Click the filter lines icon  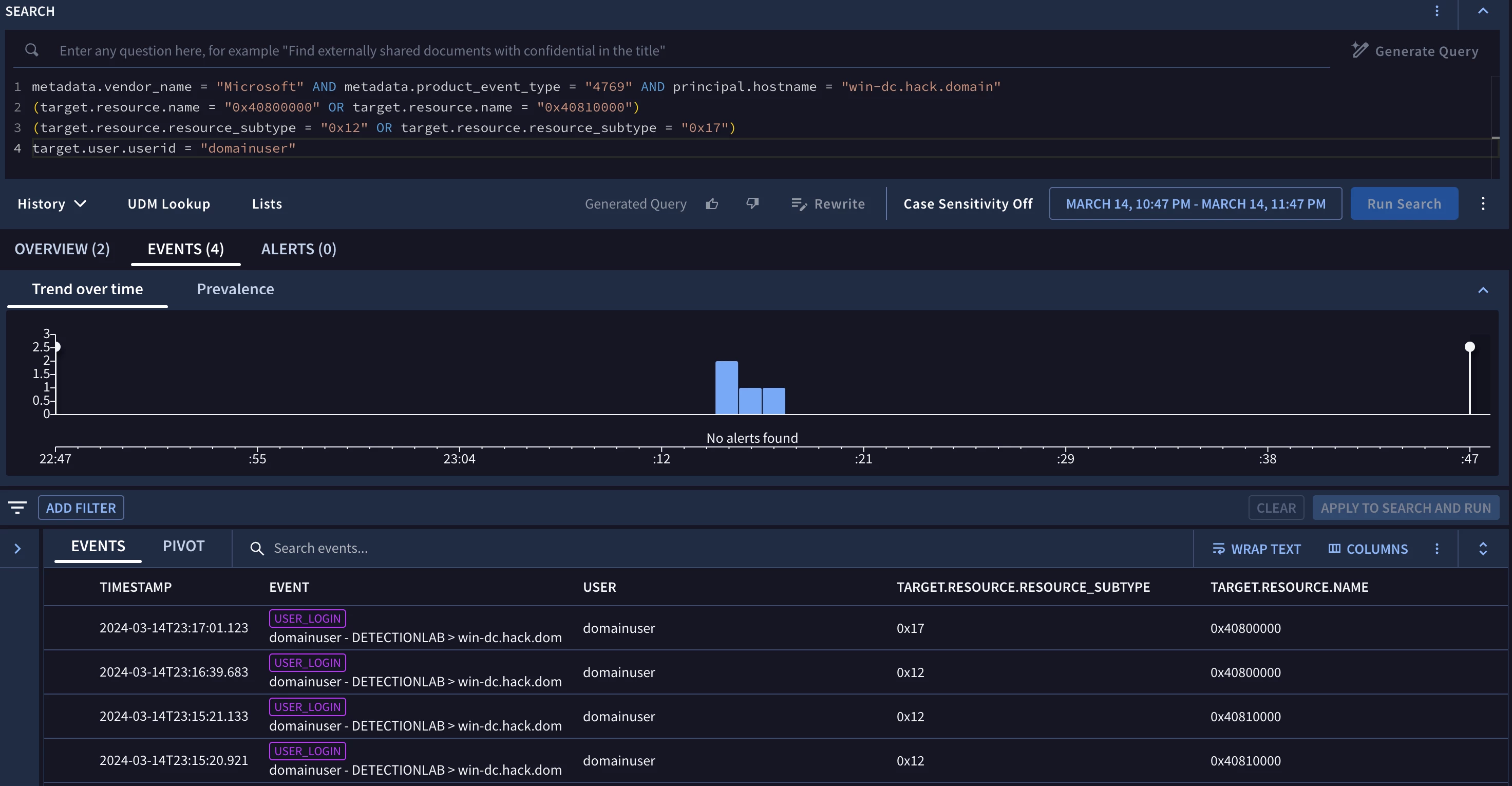(17, 507)
